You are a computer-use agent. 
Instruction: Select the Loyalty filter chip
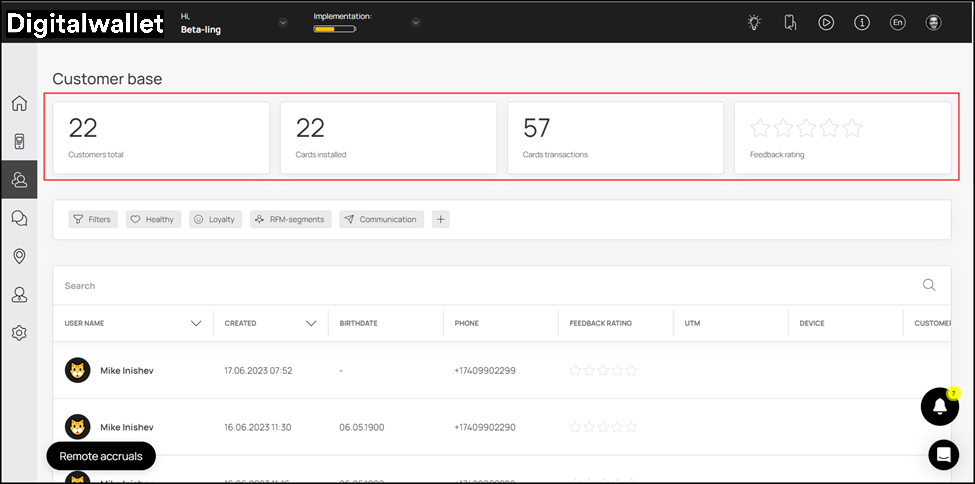pyautogui.click(x=216, y=219)
